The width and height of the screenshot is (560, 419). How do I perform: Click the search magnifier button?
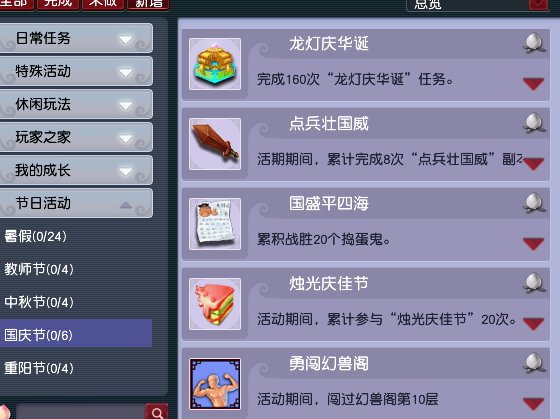[157, 412]
